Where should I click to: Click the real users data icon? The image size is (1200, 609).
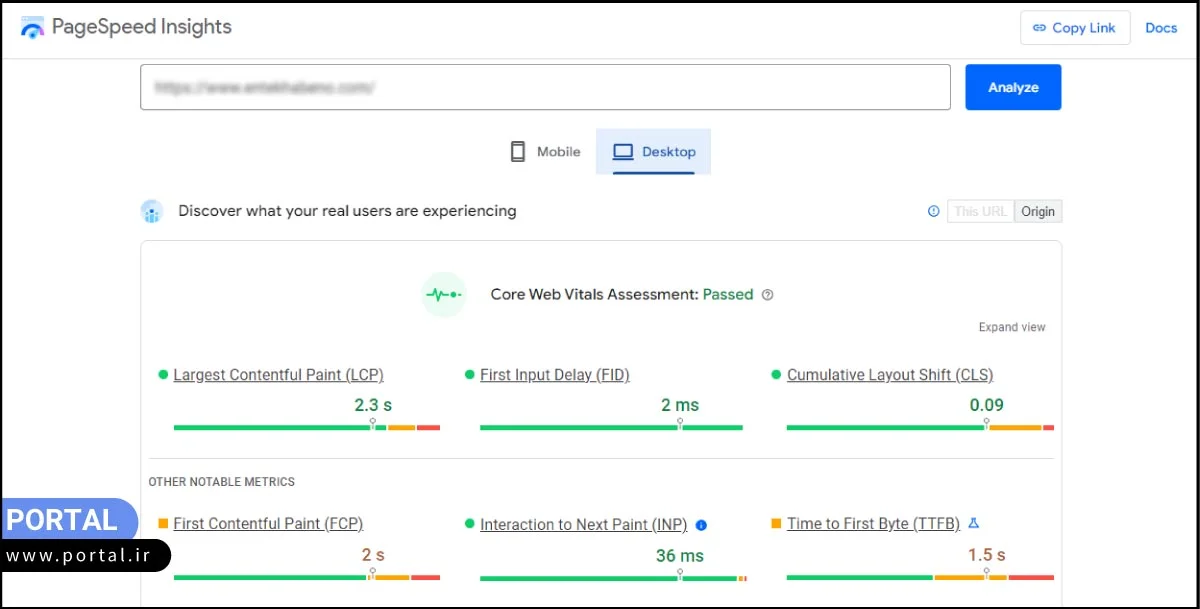[152, 211]
